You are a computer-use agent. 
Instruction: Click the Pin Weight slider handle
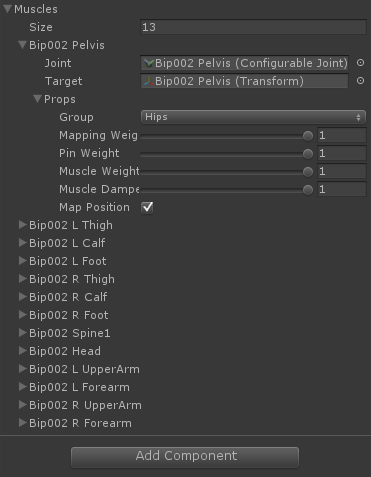pyautogui.click(x=308, y=154)
